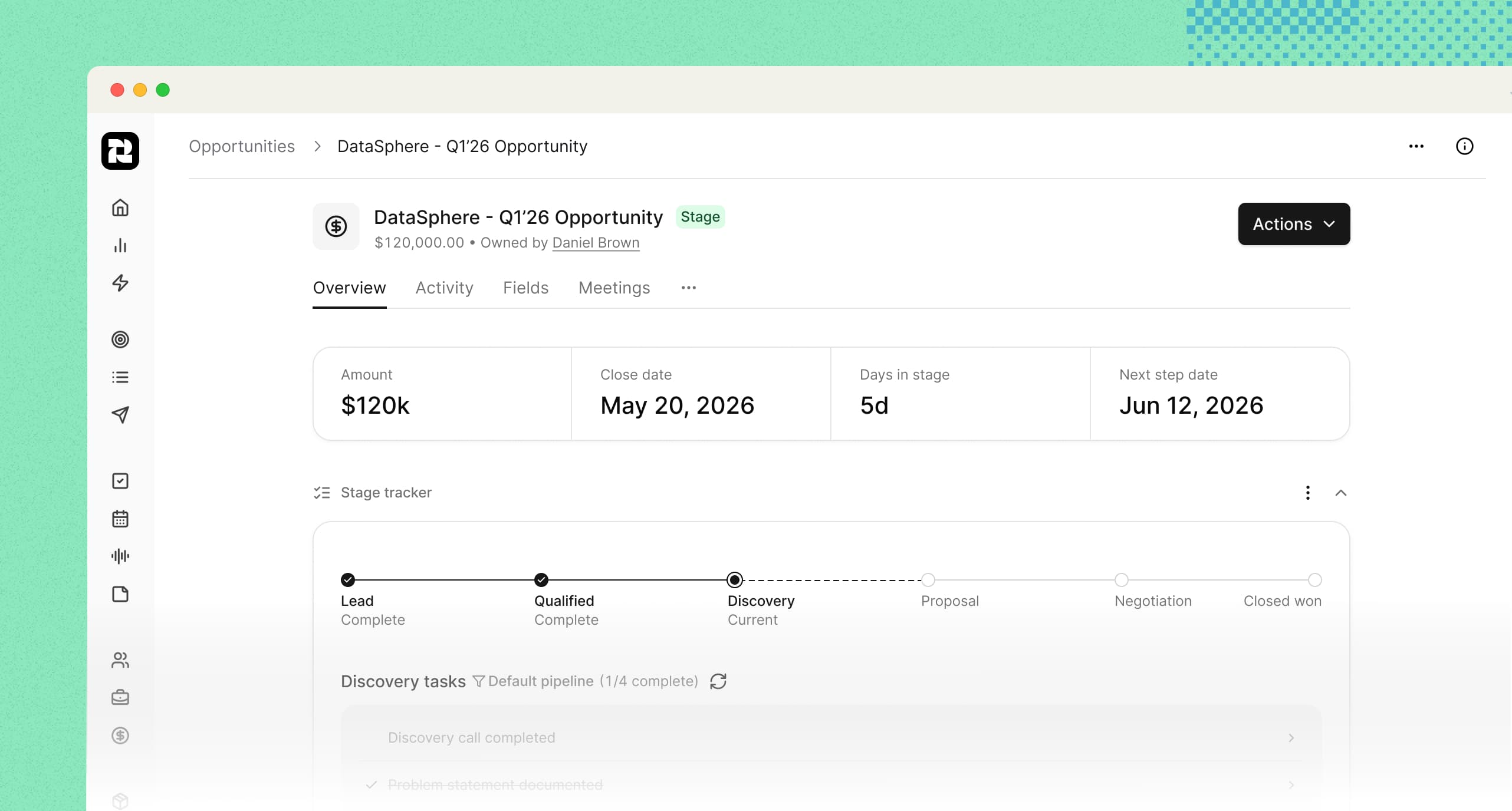Go back to Opportunities breadcrumb
The image size is (1512, 811).
(242, 146)
